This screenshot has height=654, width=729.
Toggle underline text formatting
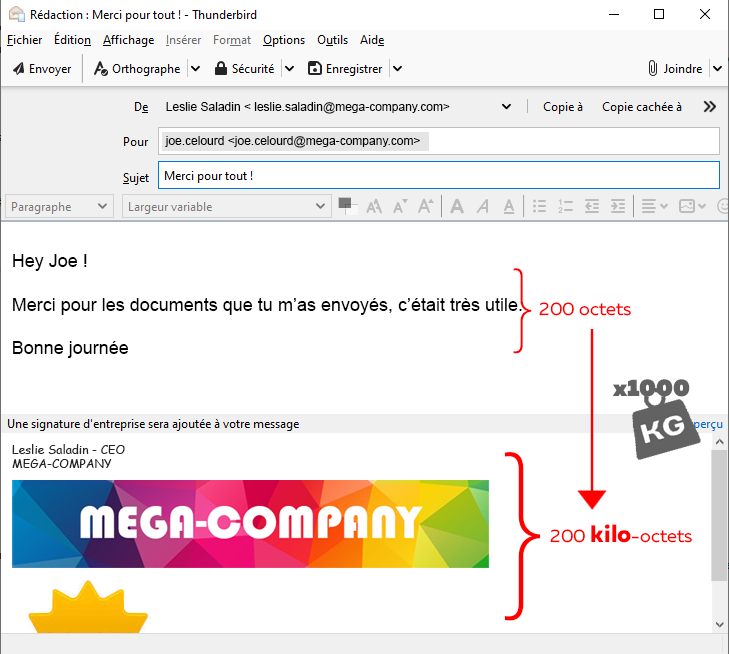(509, 206)
